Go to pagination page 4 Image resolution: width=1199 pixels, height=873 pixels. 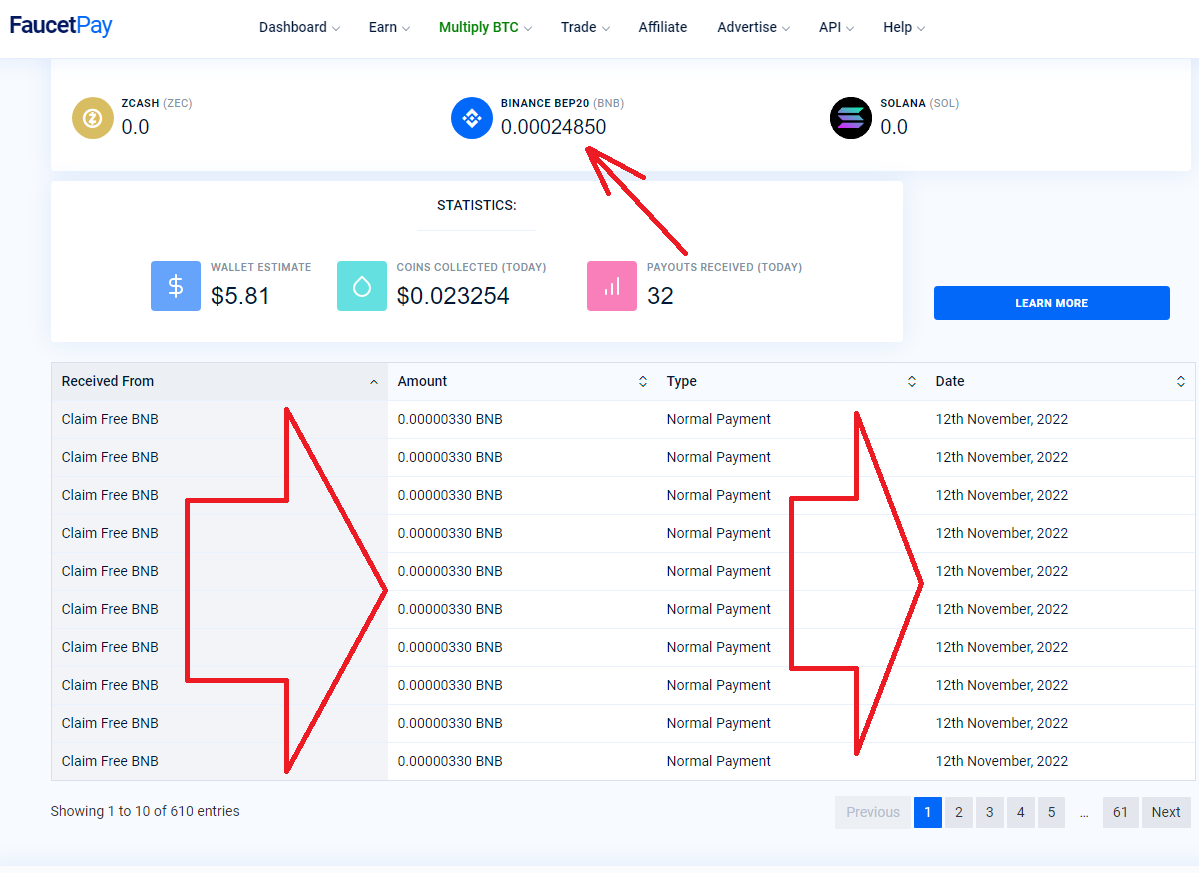pyautogui.click(x=1021, y=813)
